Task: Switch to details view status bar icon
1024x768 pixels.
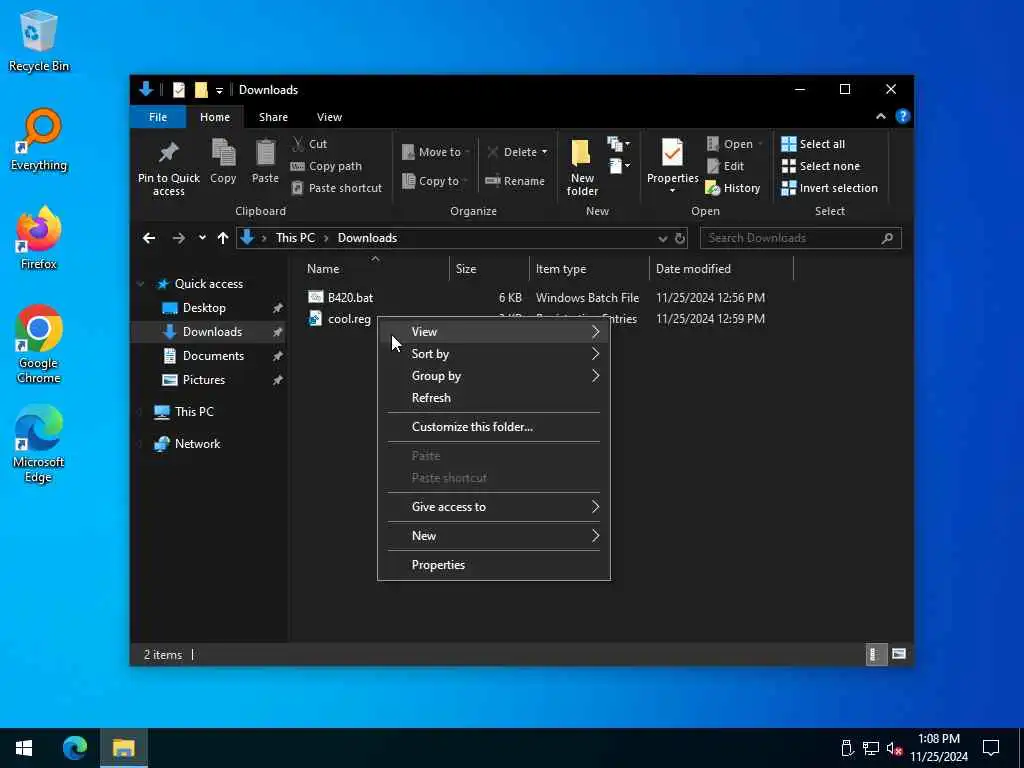Action: pos(876,654)
